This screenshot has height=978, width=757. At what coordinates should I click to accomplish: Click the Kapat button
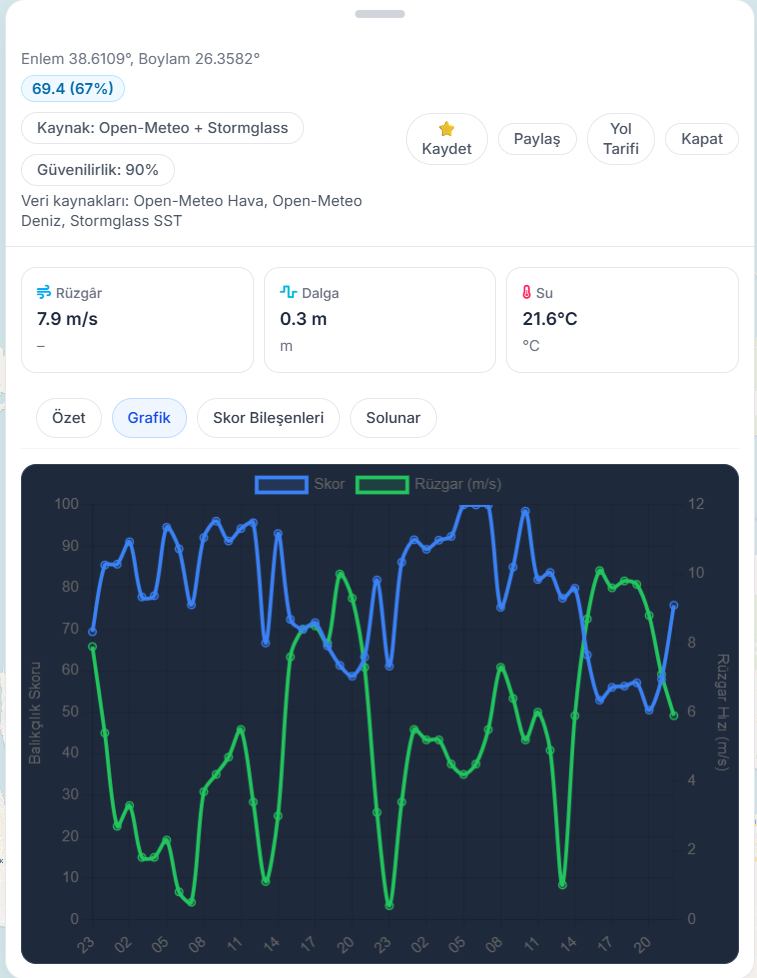coord(701,138)
